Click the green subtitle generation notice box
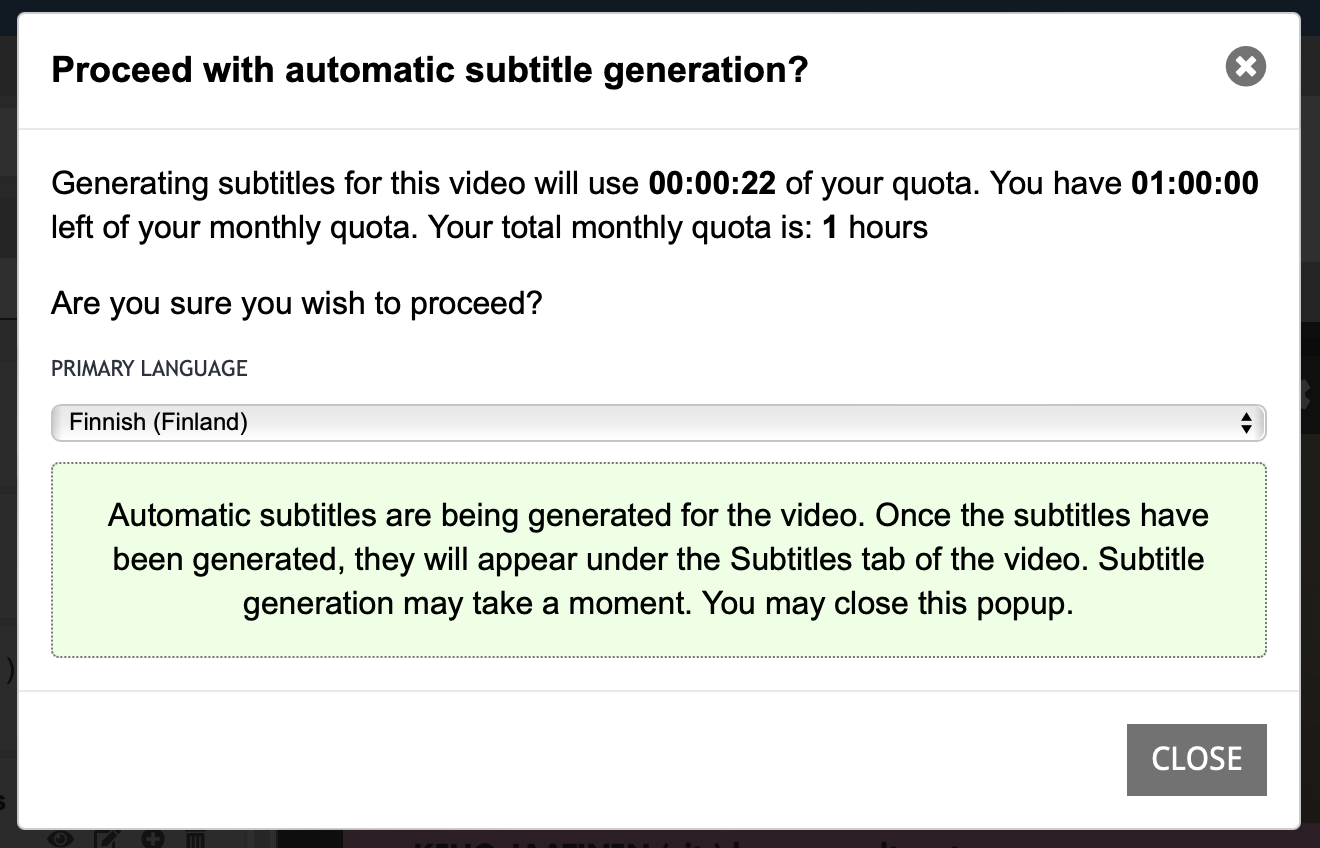1320x848 pixels. tap(658, 560)
